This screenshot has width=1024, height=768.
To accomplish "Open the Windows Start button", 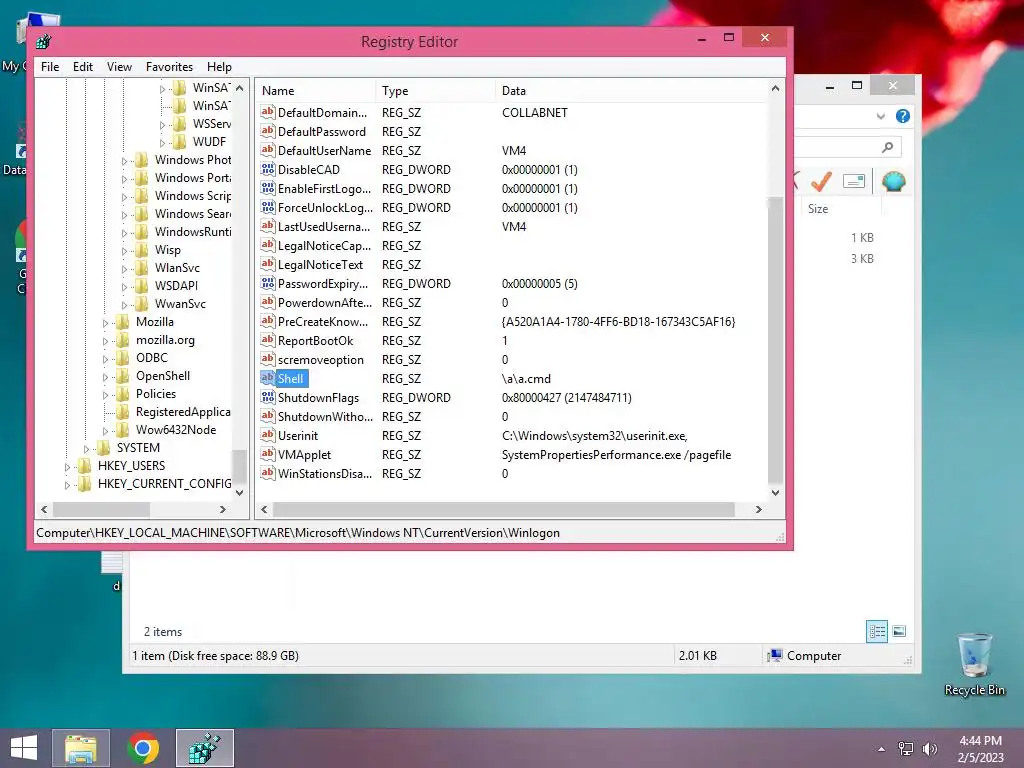I will pos(24,748).
